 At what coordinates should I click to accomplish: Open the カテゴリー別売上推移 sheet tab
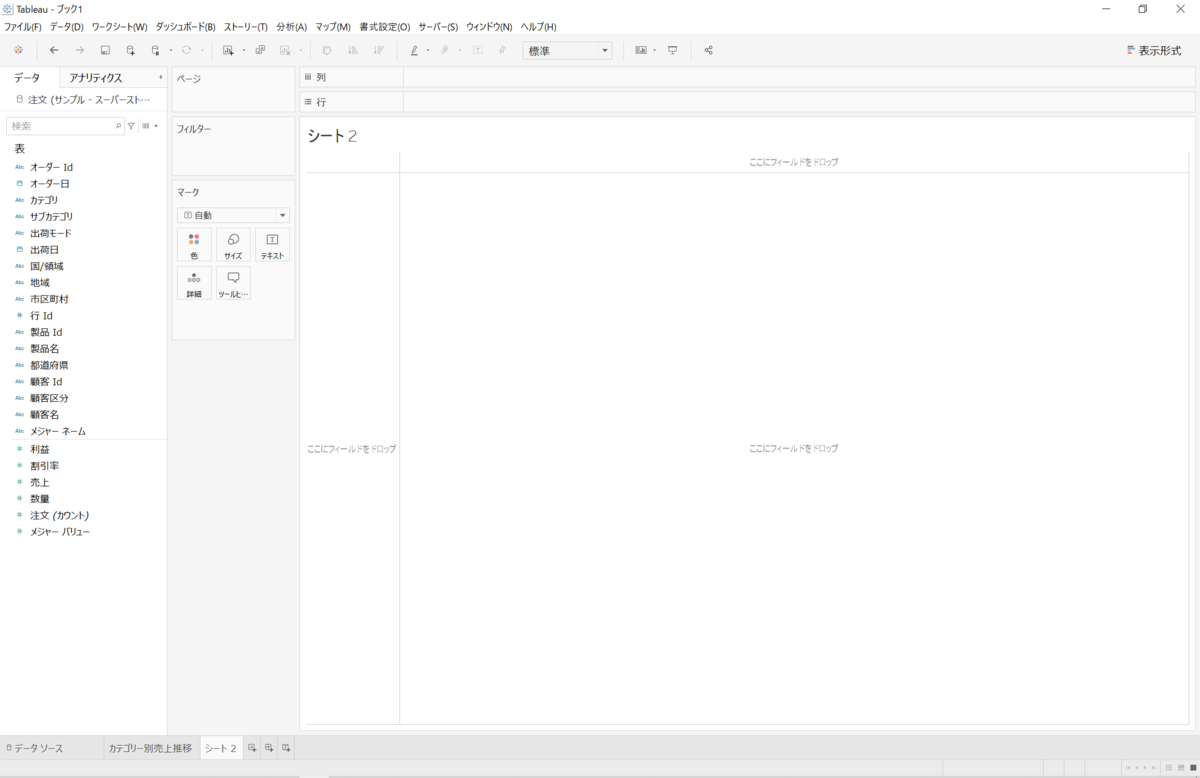[150, 748]
